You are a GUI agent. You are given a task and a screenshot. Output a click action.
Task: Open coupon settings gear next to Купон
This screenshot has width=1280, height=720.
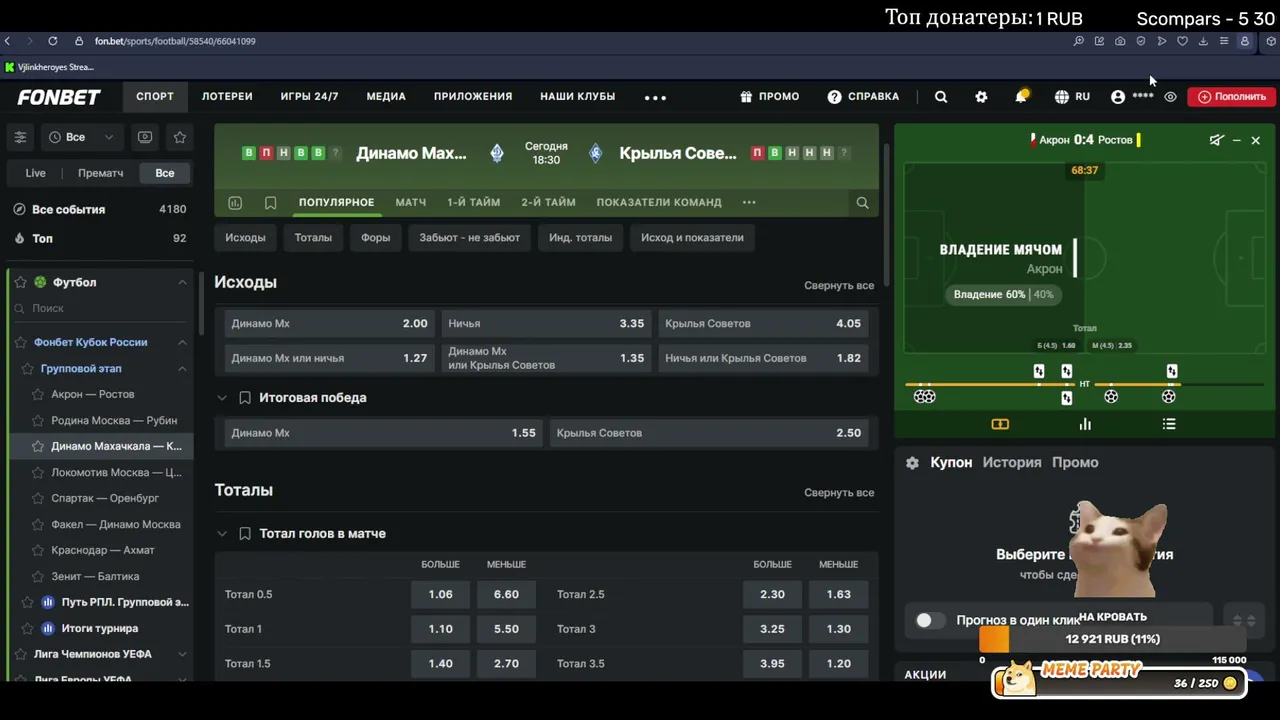(x=912, y=463)
